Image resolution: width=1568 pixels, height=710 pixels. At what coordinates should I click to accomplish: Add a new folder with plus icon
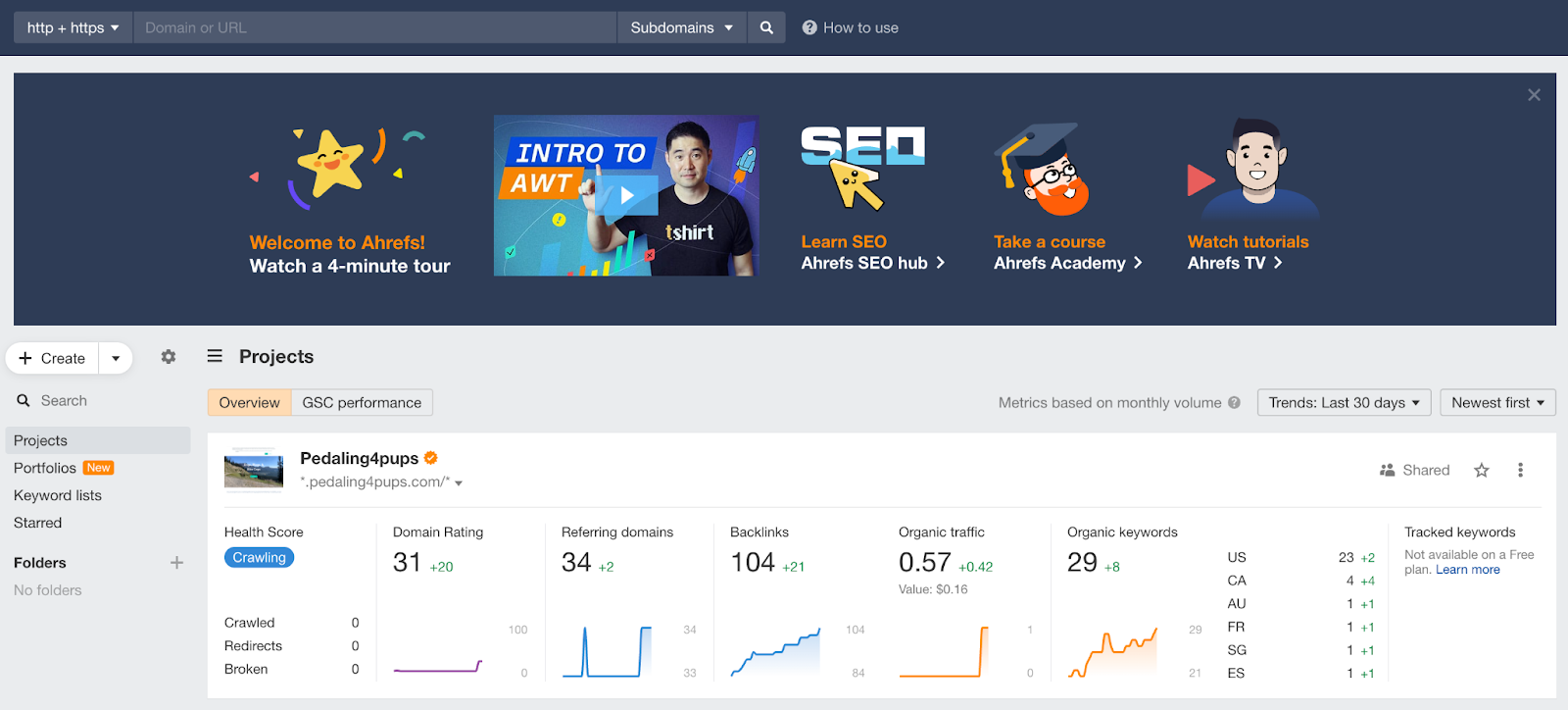[x=176, y=563]
